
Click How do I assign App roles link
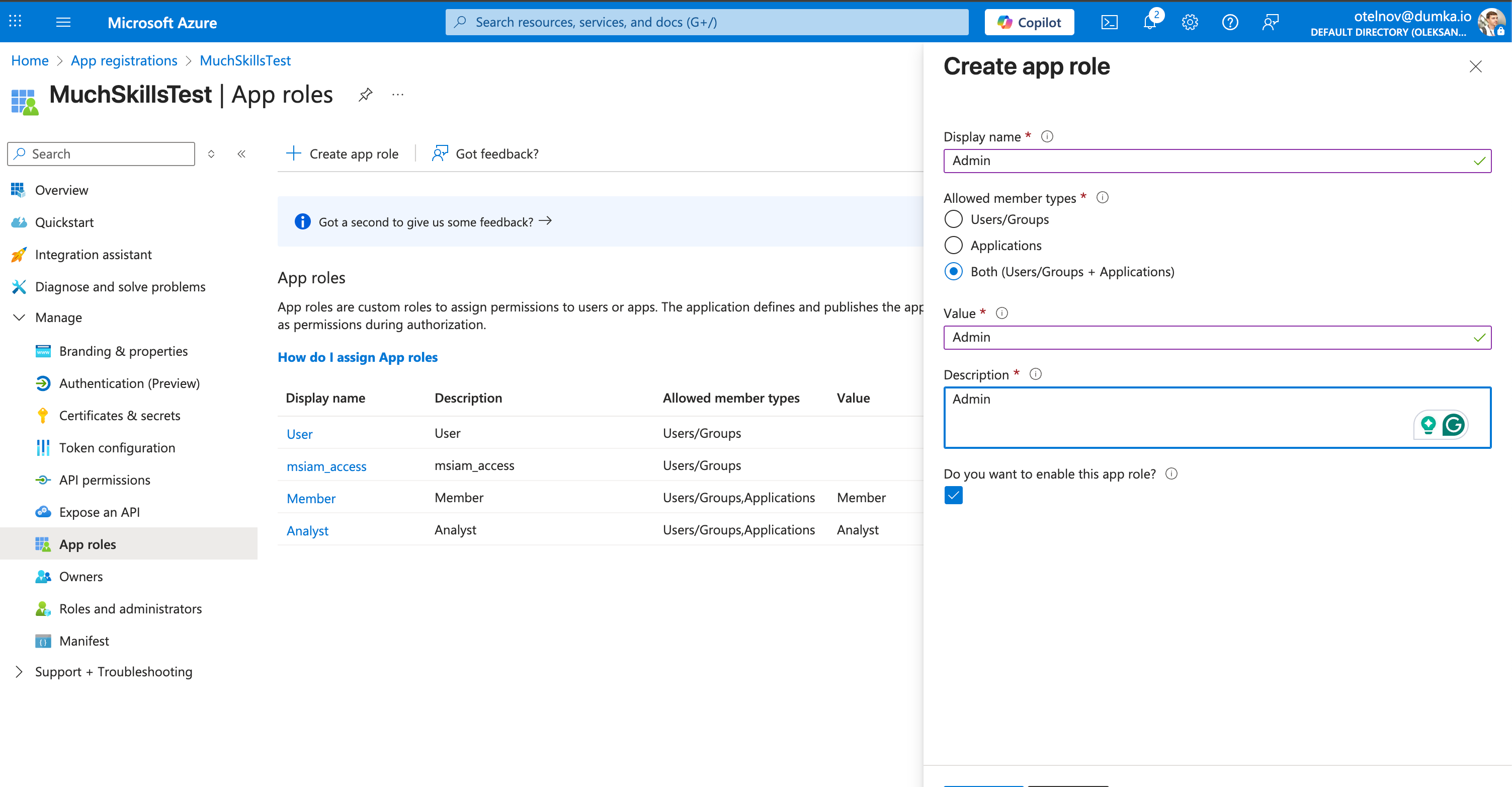(x=358, y=357)
